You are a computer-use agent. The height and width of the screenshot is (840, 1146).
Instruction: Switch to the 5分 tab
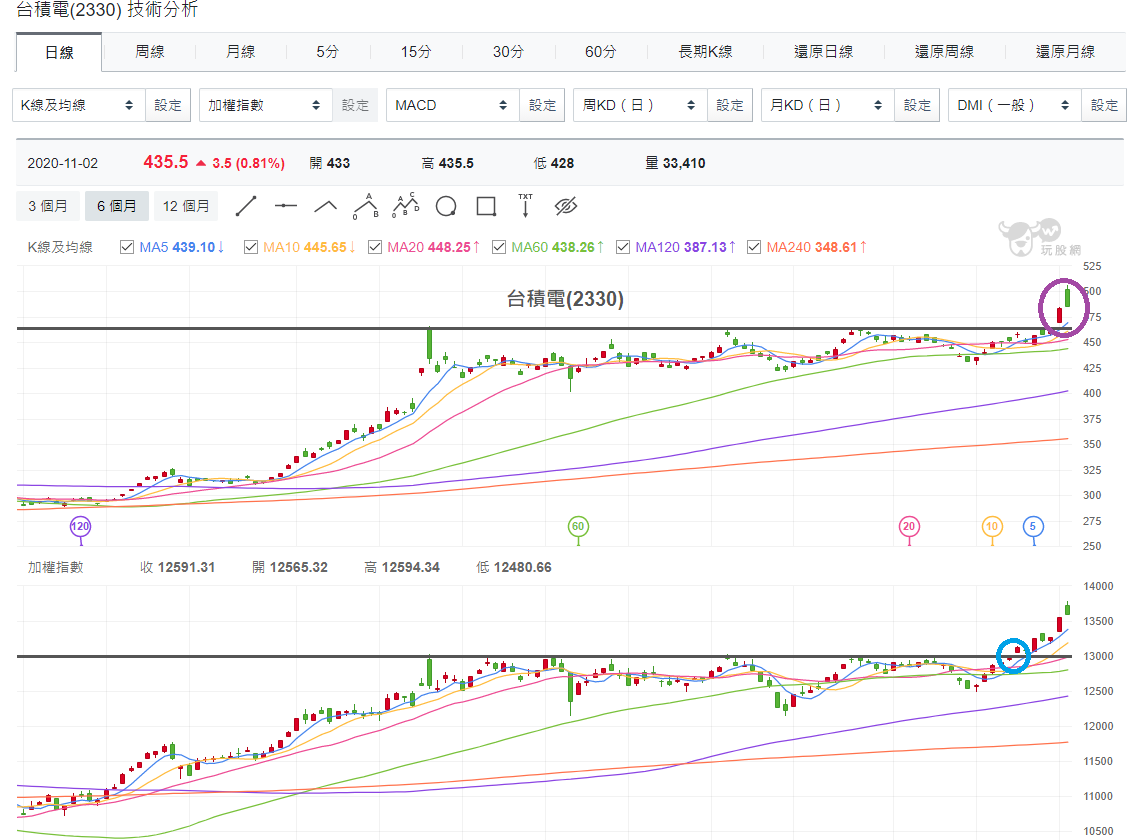coord(327,52)
